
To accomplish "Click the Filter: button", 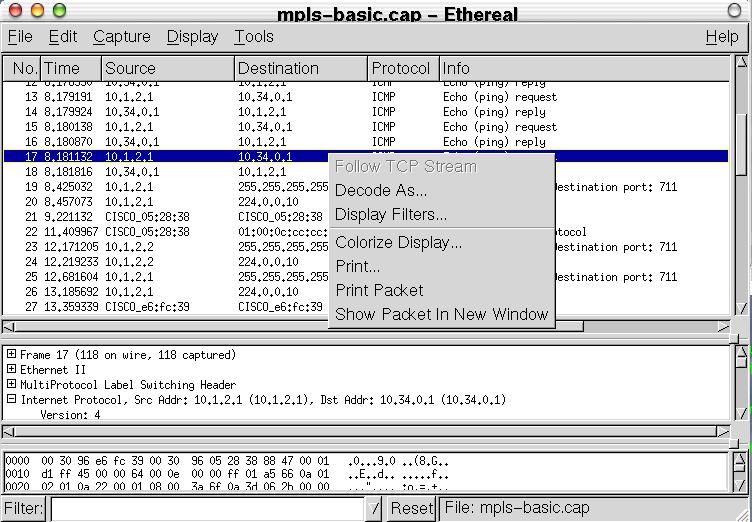I will pyautogui.click(x=24, y=508).
